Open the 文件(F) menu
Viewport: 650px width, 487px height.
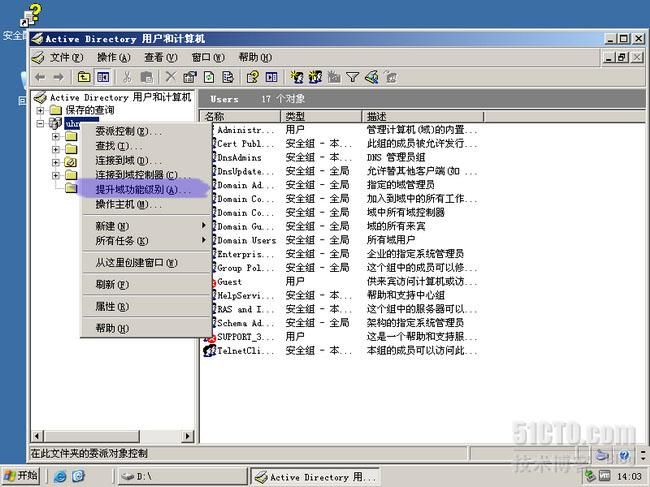tap(66, 58)
